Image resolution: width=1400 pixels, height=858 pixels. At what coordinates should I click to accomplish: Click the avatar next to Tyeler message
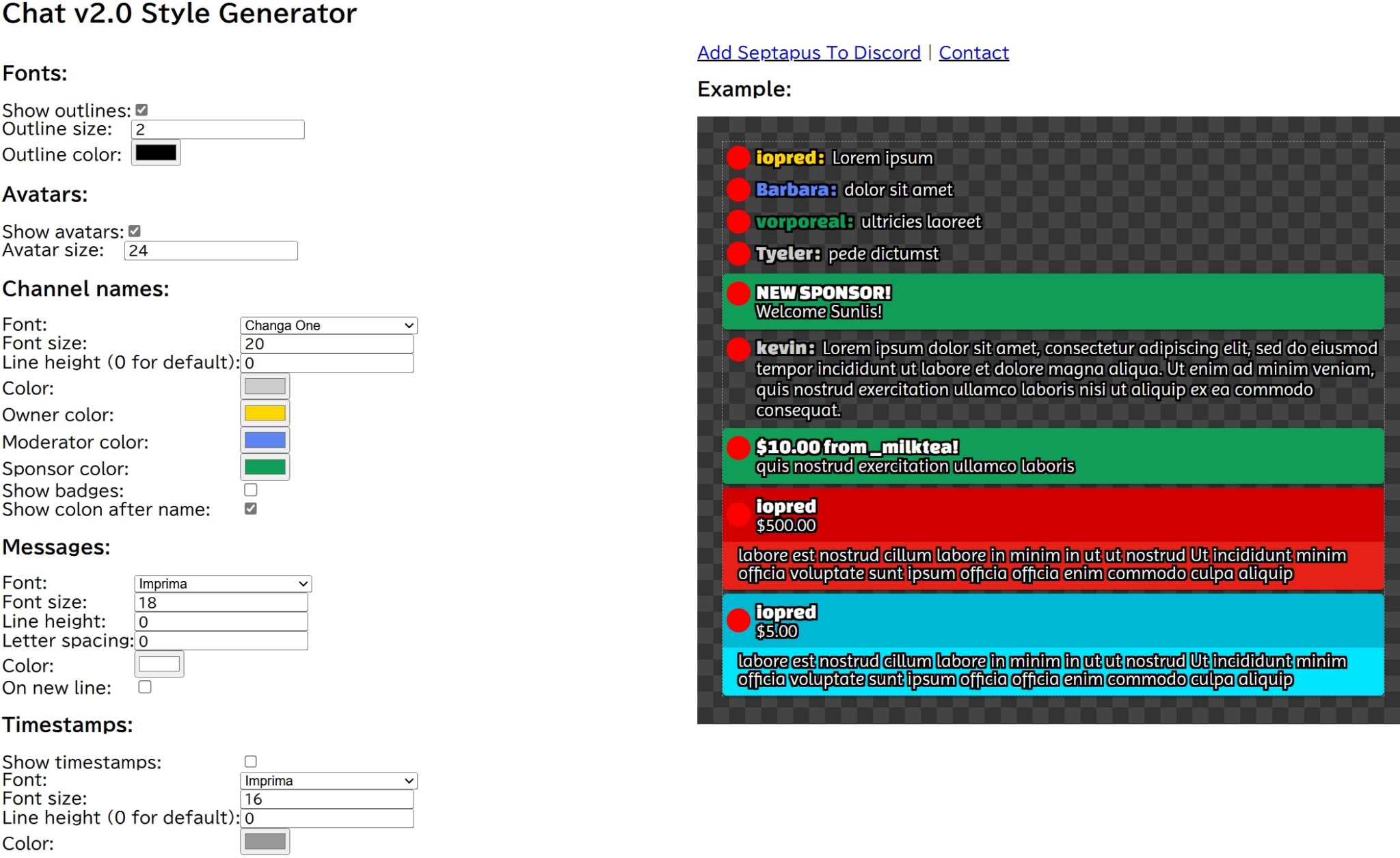pyautogui.click(x=738, y=254)
